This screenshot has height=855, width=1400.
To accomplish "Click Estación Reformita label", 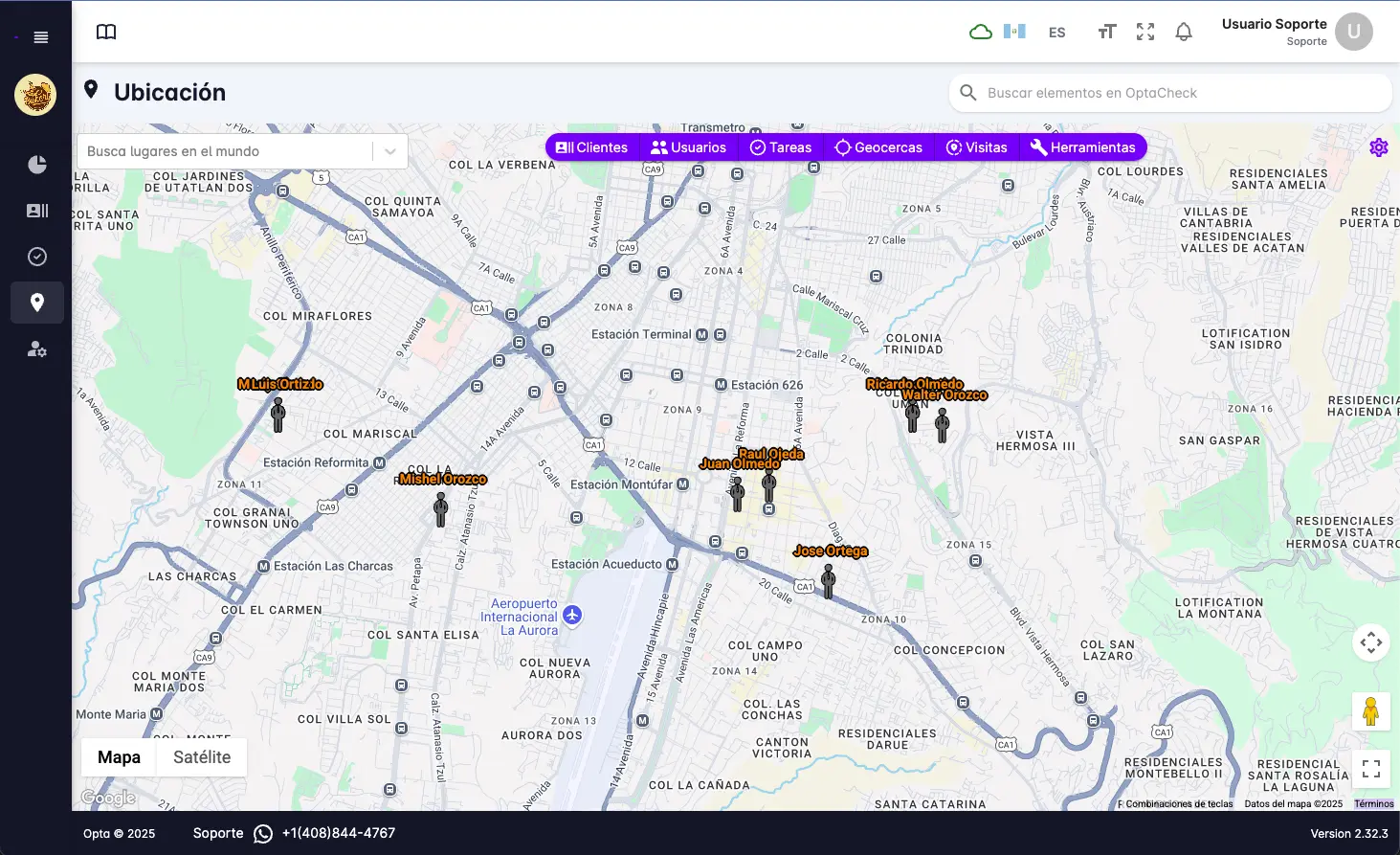I will pos(316,462).
